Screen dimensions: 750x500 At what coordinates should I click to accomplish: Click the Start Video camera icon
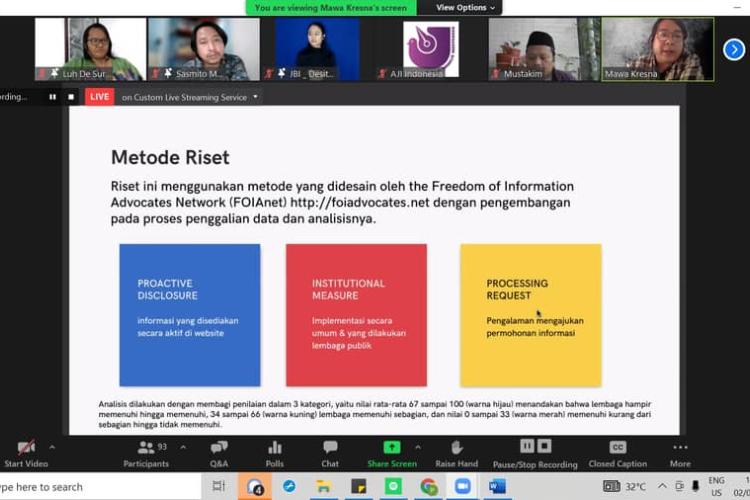tap(27, 447)
